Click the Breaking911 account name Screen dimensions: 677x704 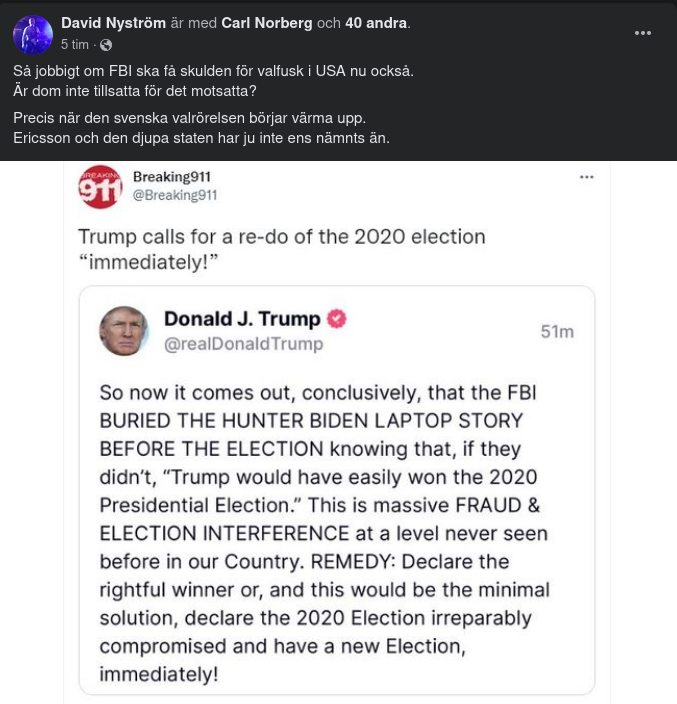(x=172, y=177)
